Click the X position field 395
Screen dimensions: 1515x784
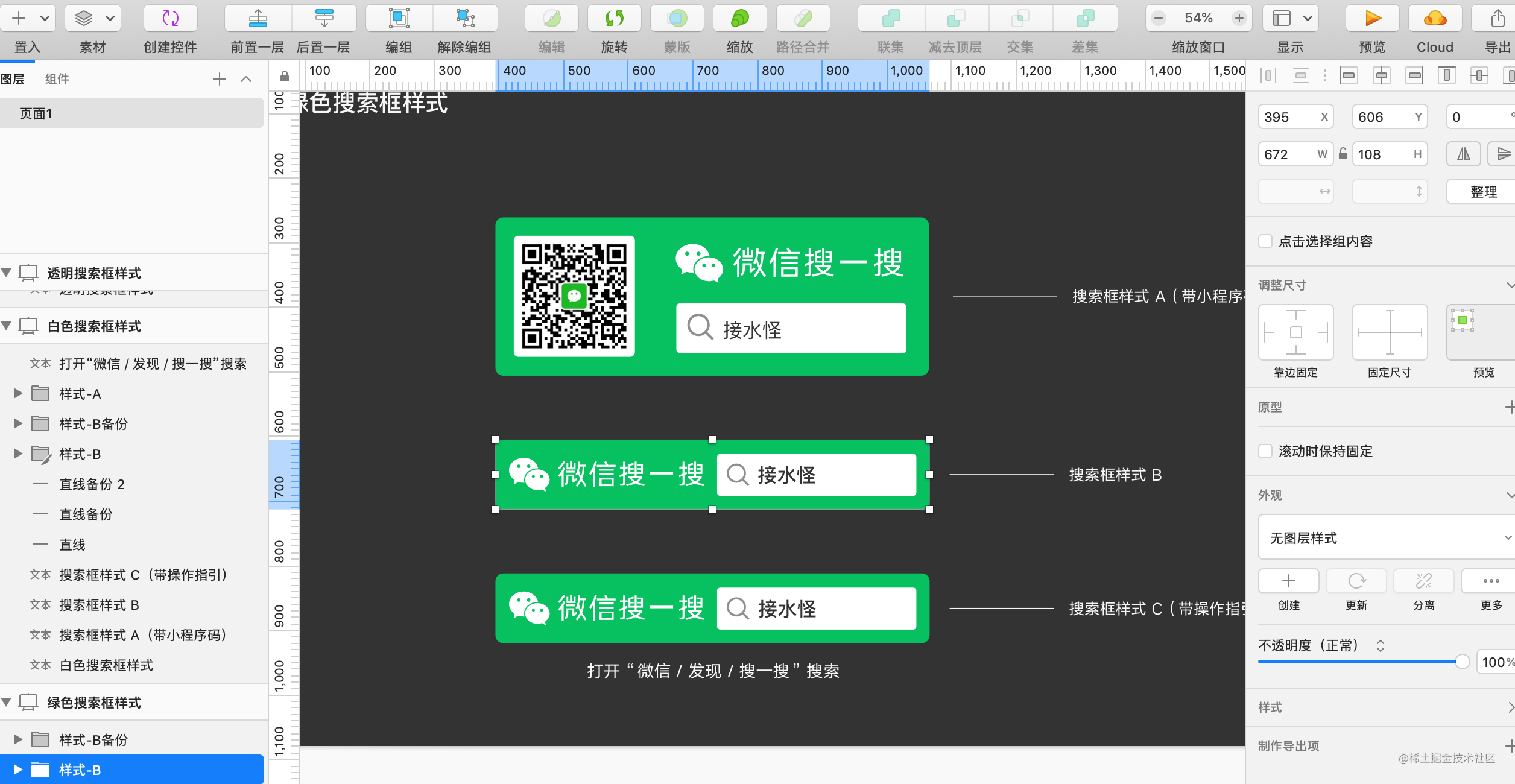[x=1295, y=117]
